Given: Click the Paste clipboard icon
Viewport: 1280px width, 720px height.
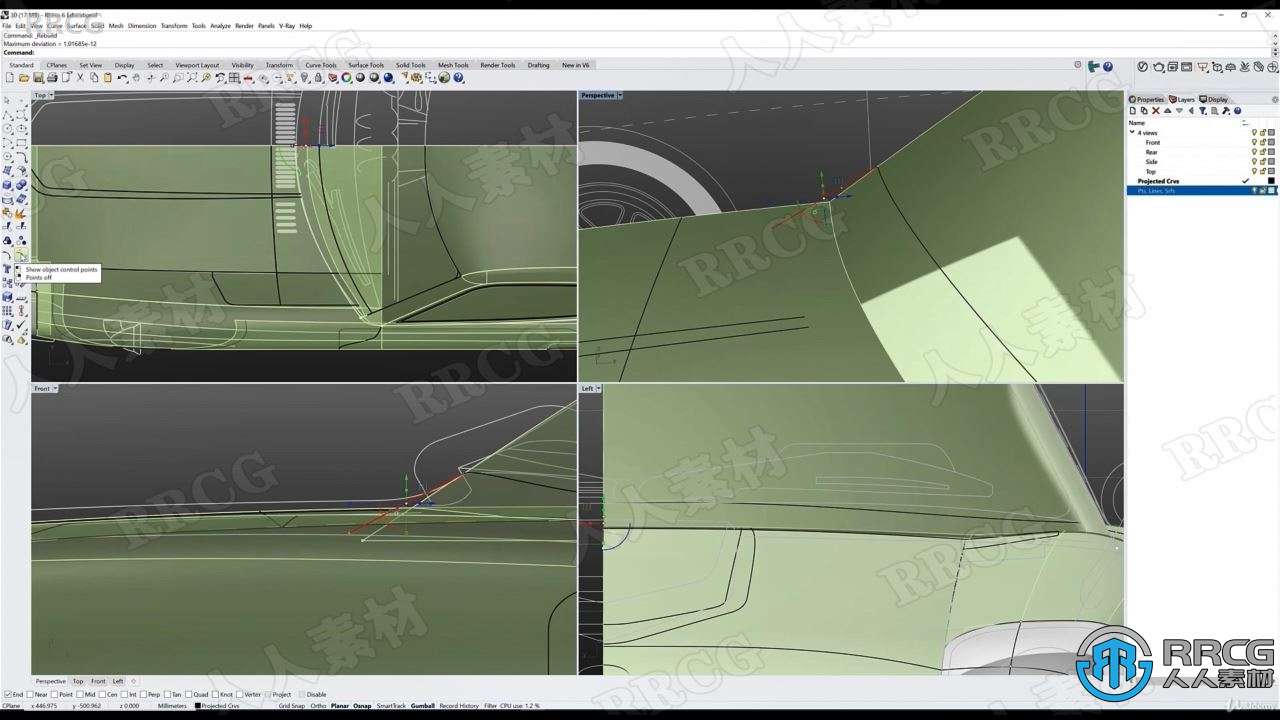Looking at the screenshot, I should (108, 78).
